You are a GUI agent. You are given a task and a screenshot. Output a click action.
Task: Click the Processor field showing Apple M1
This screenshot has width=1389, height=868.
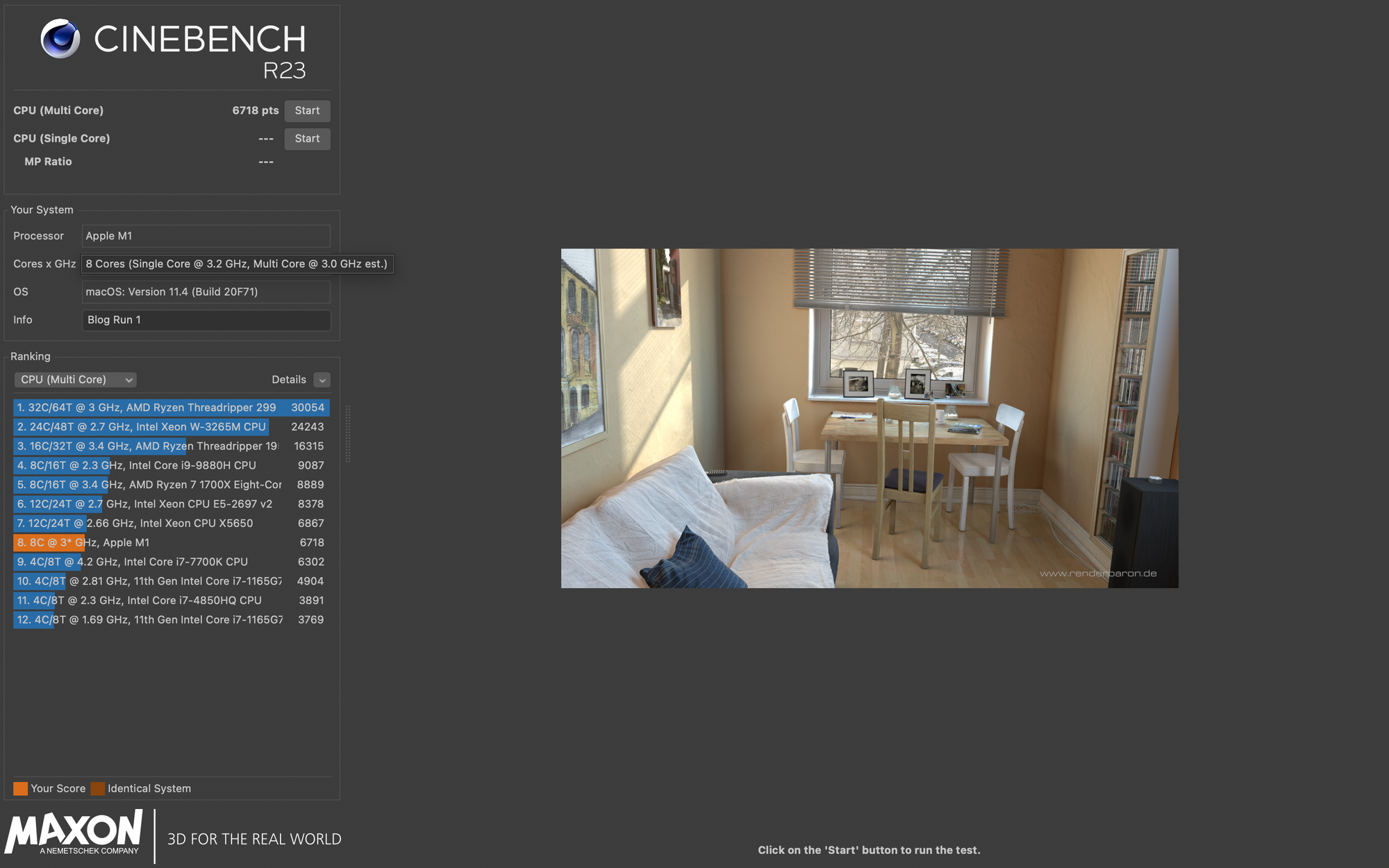click(x=206, y=236)
